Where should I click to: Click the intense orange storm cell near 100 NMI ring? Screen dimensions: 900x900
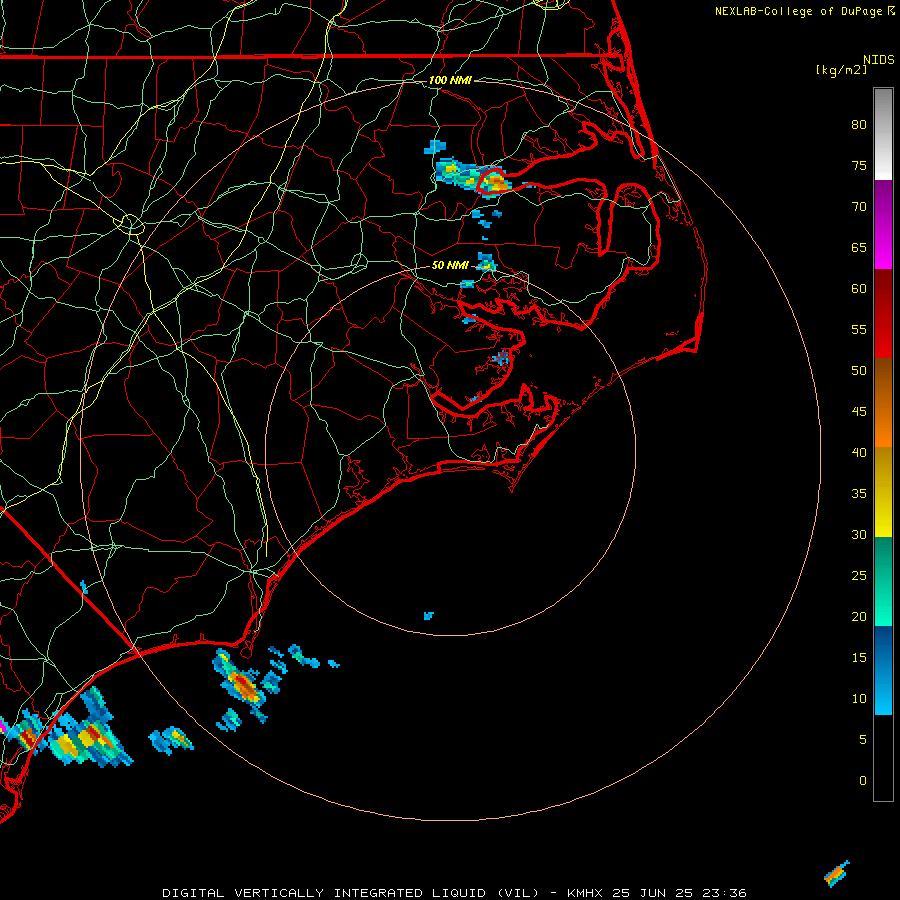pos(495,182)
